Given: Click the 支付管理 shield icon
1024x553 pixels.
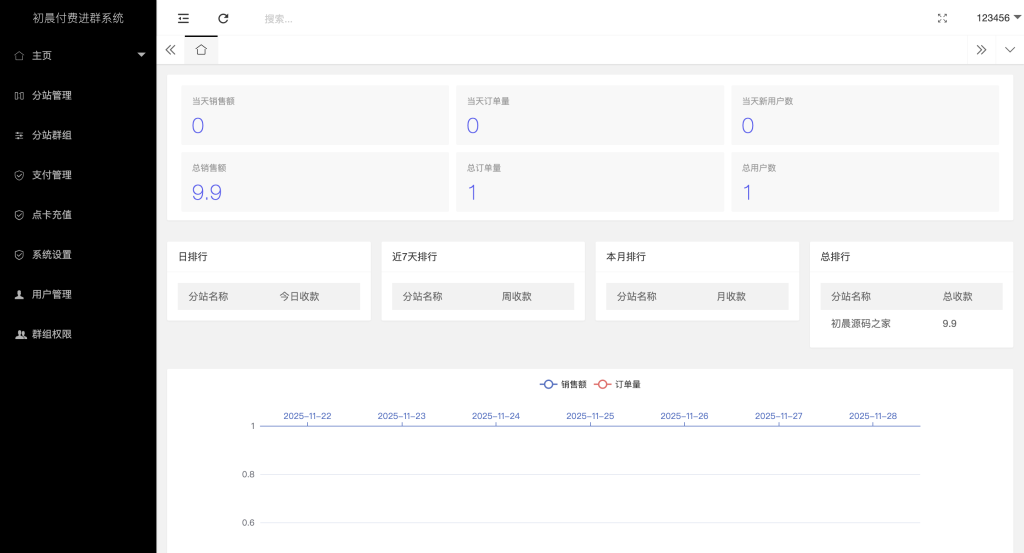Looking at the screenshot, I should [20, 175].
